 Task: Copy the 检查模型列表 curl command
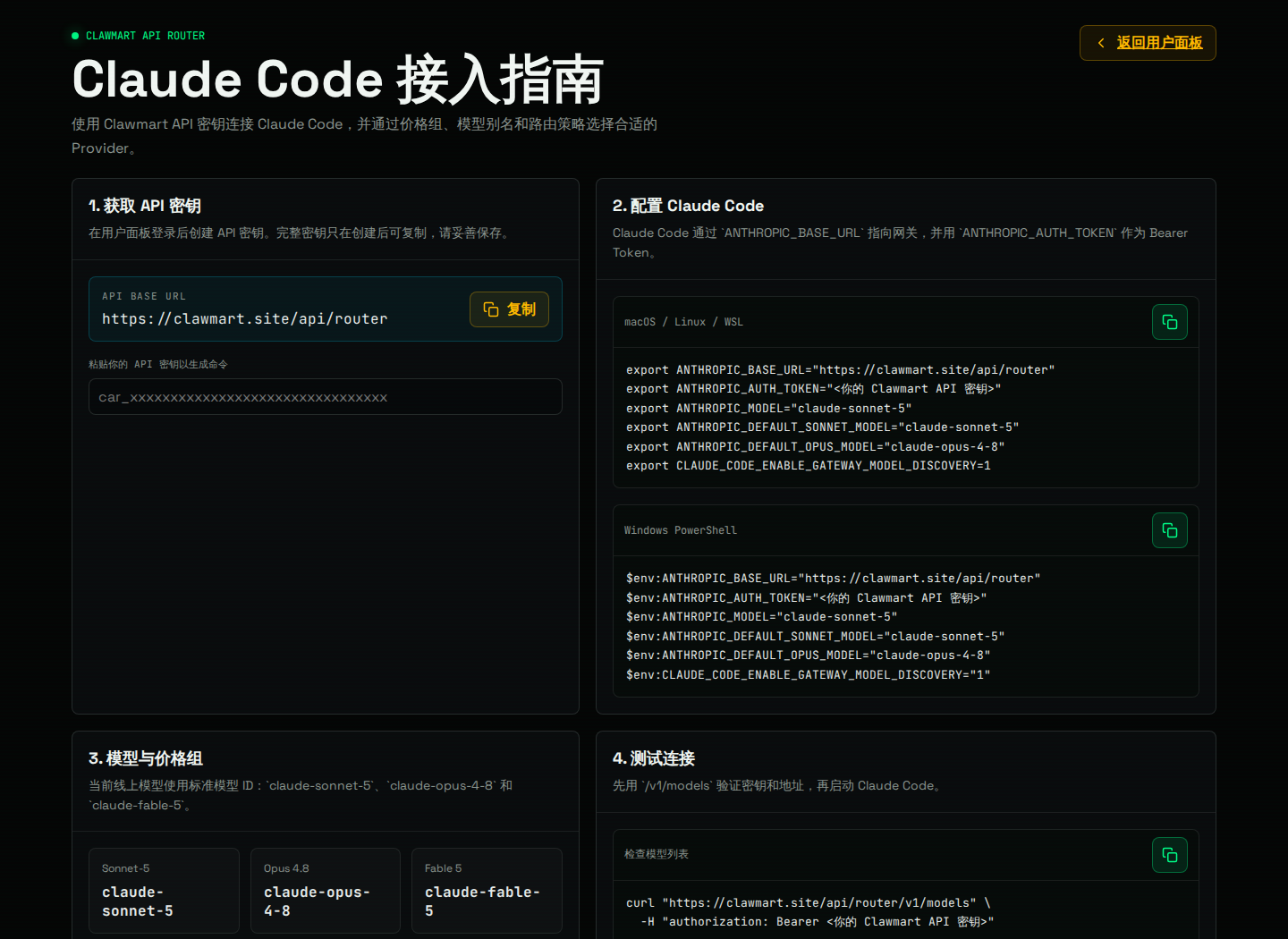pos(1170,855)
